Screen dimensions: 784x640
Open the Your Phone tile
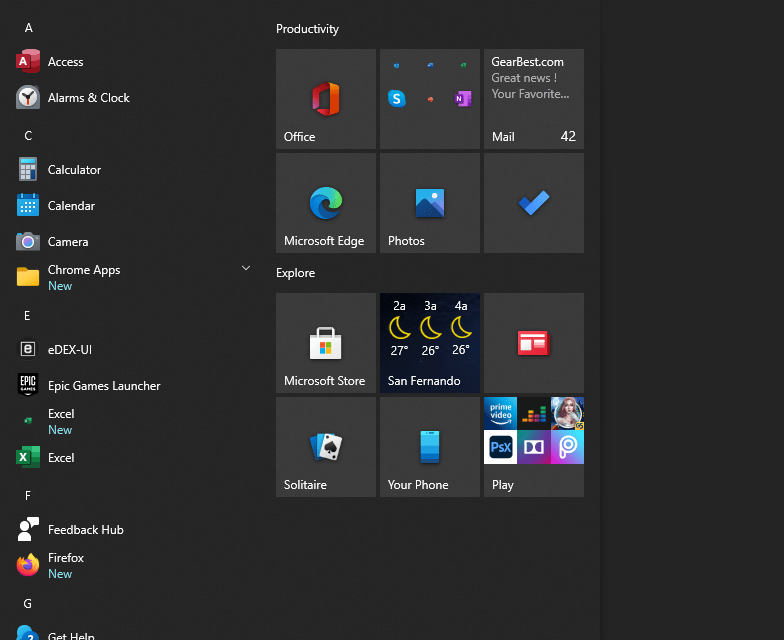point(430,447)
